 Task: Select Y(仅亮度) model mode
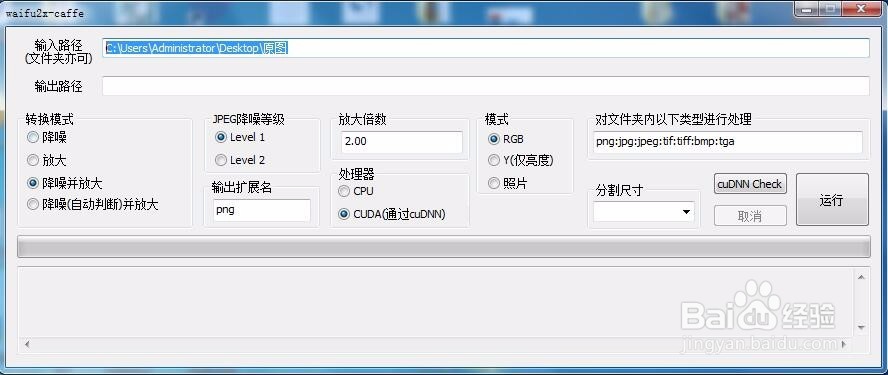pyautogui.click(x=520, y=161)
